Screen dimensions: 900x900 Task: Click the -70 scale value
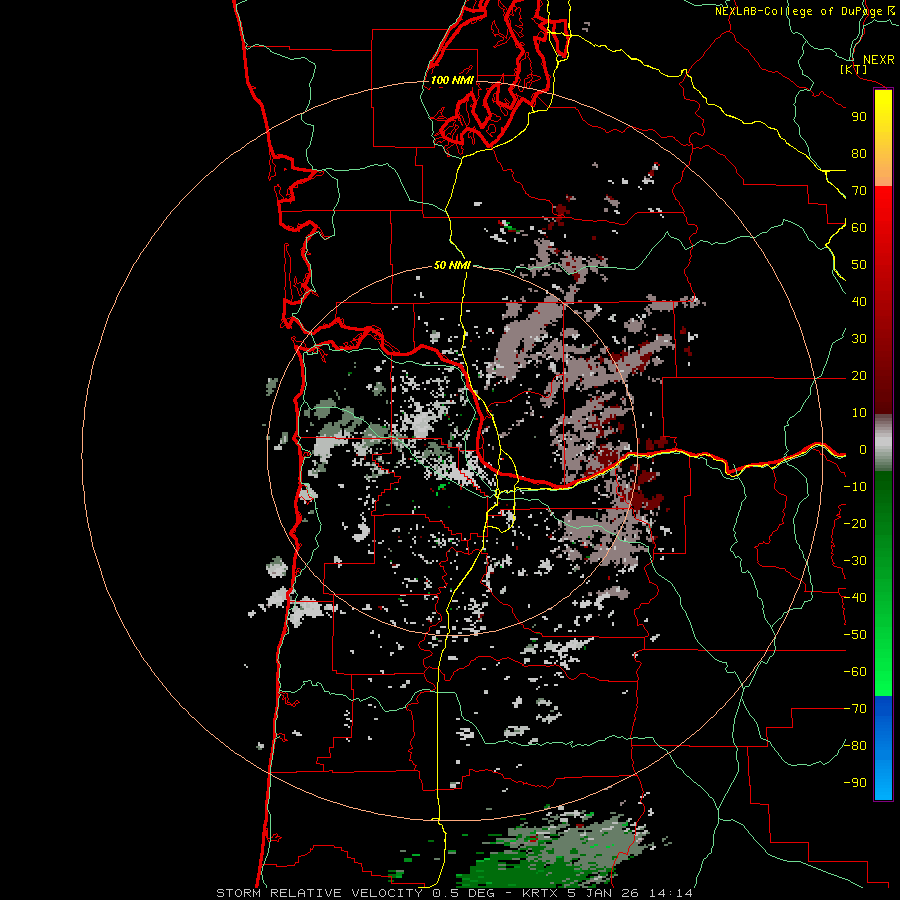855,709
